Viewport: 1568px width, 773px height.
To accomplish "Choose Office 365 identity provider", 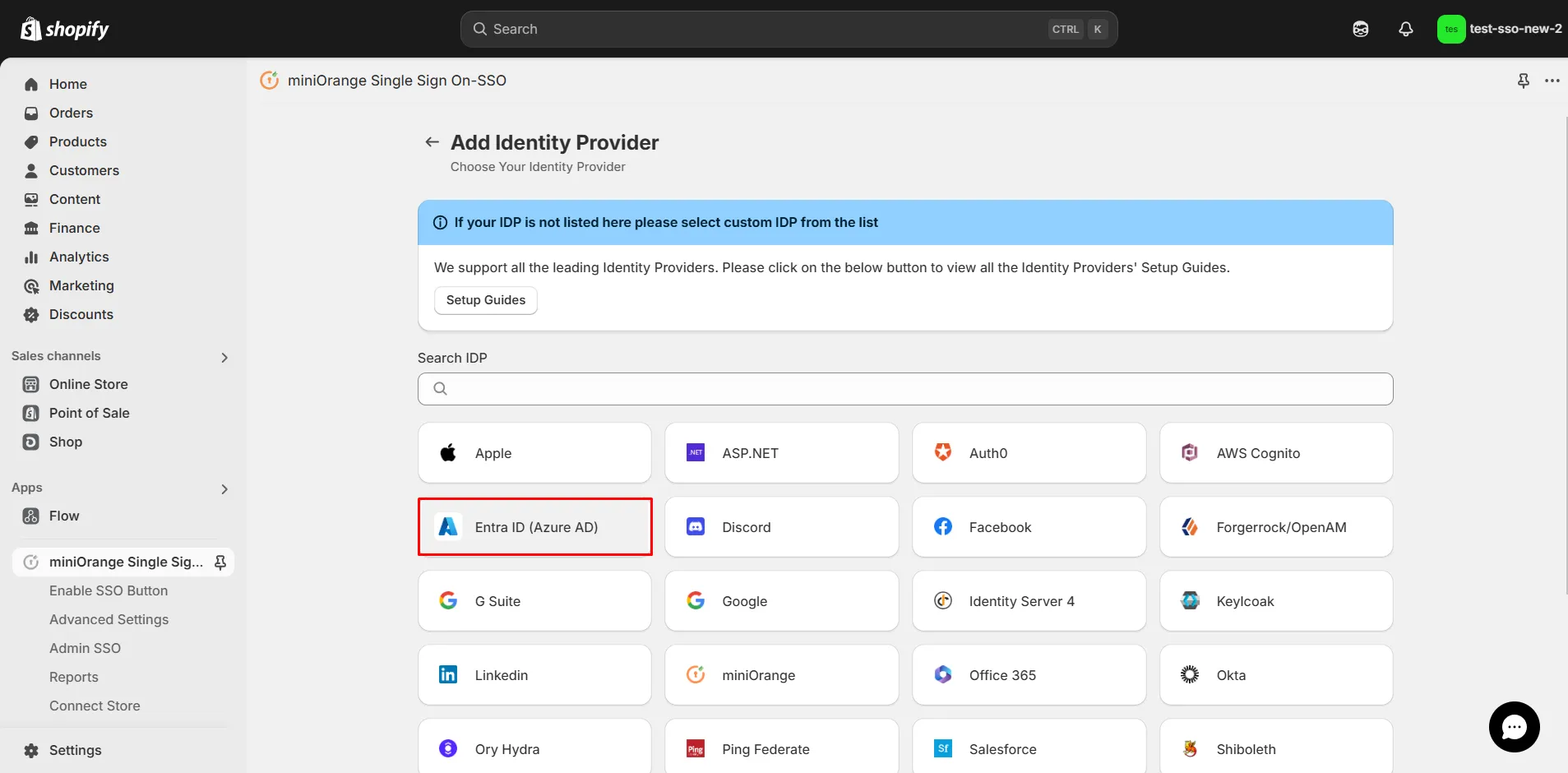I will 1029,675.
